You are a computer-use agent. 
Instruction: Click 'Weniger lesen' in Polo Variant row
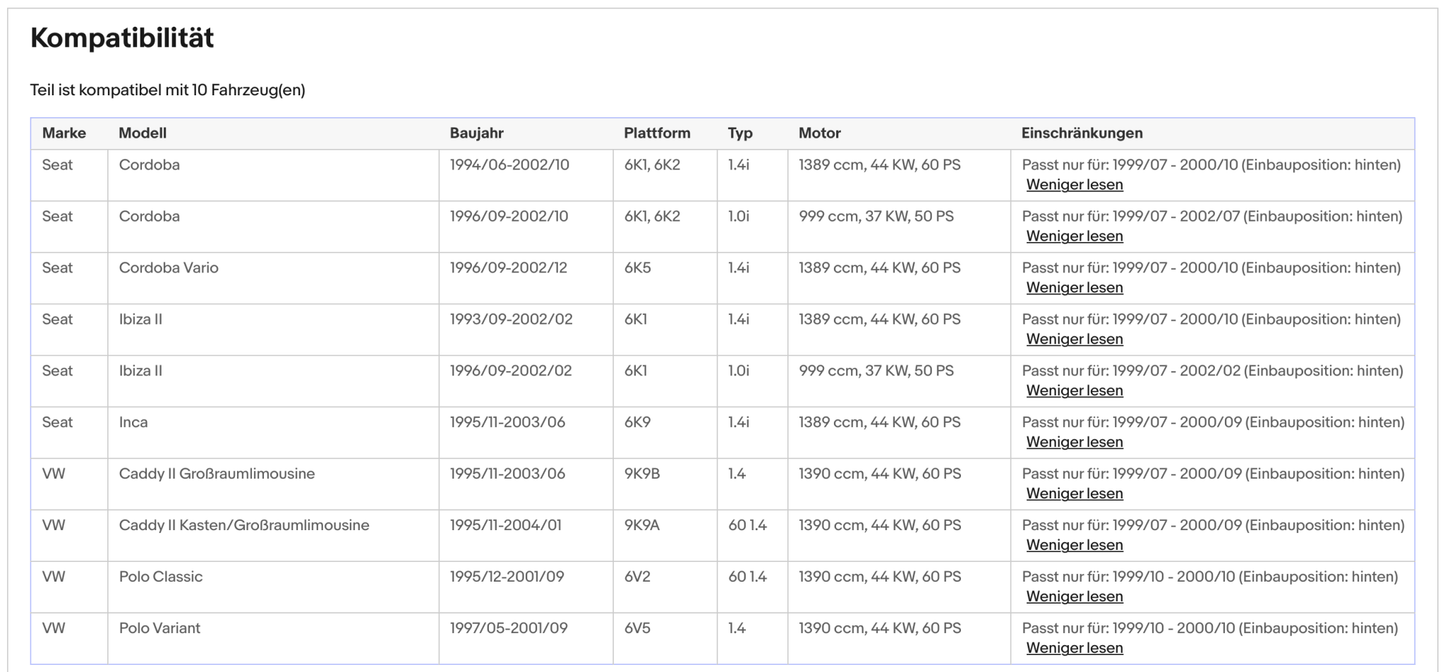[1074, 648]
